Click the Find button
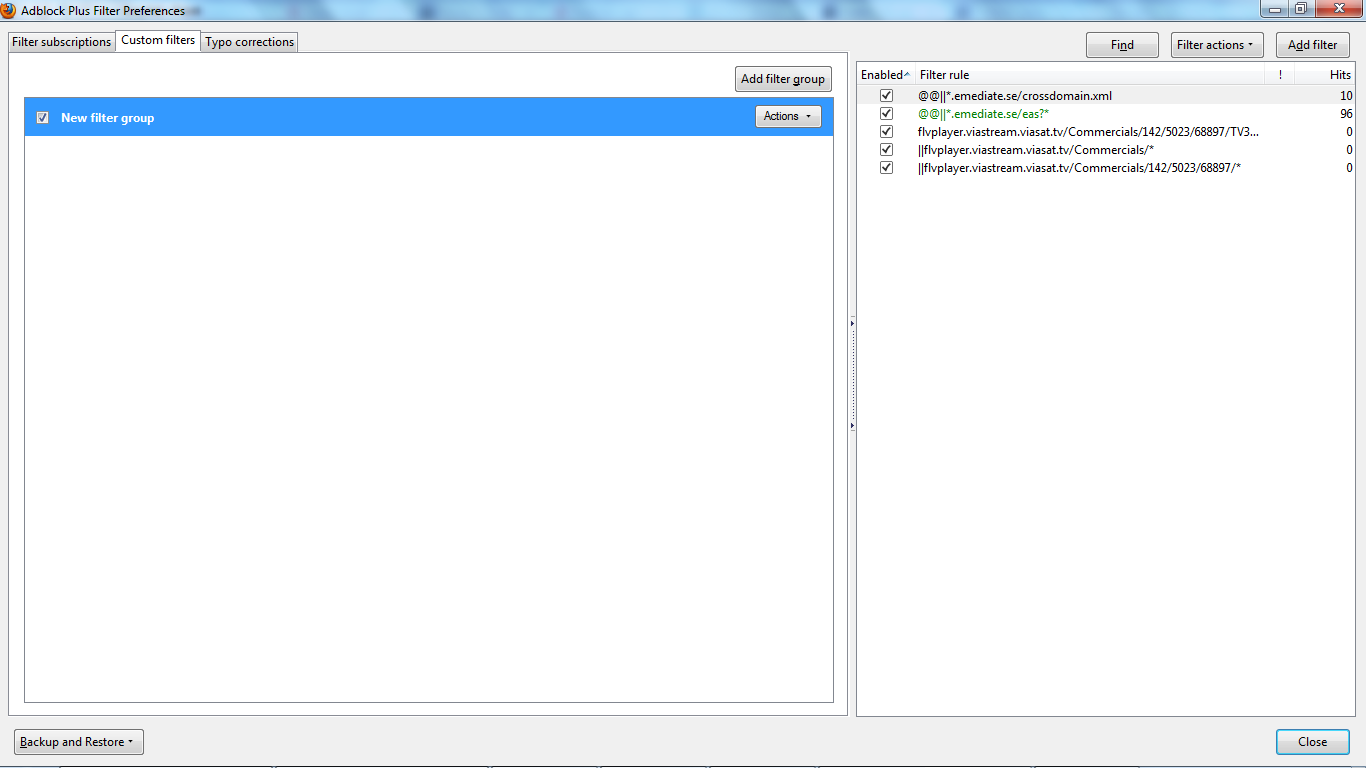 (1122, 45)
